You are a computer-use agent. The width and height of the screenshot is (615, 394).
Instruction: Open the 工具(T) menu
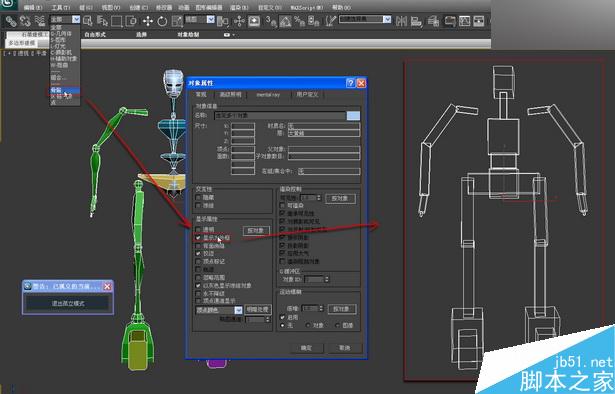(x=61, y=7)
